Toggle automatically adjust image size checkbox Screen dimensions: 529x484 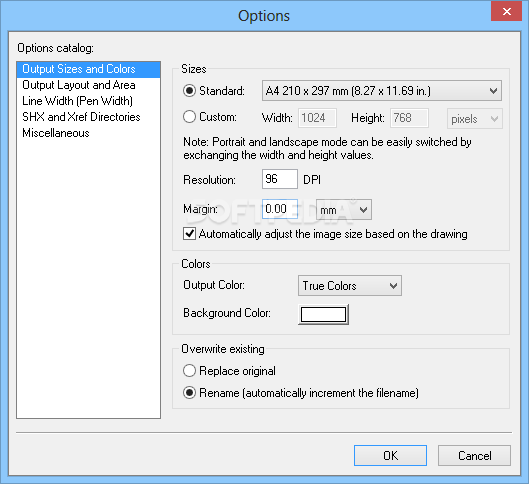click(189, 234)
